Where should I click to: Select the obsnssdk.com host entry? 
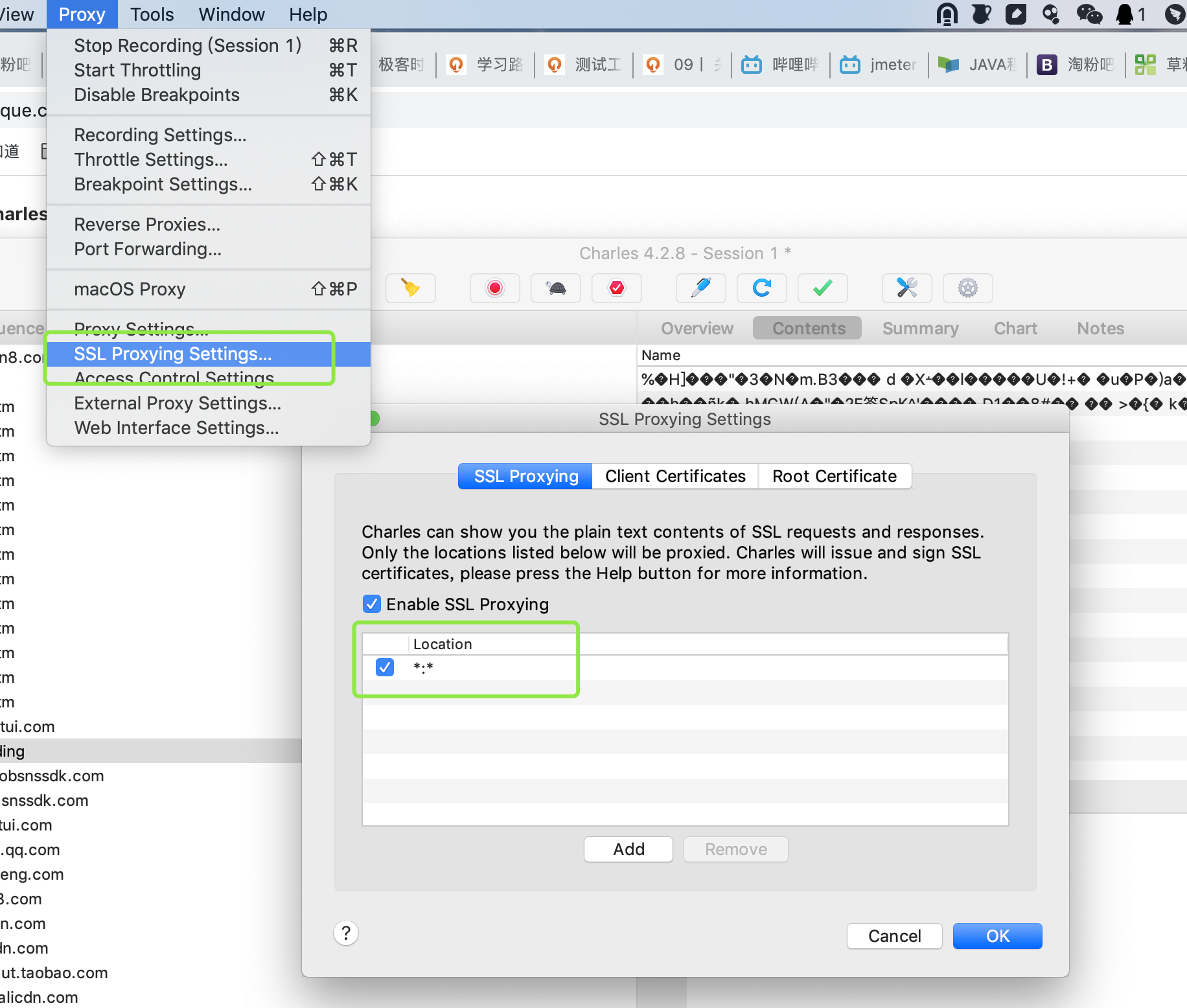tap(52, 776)
